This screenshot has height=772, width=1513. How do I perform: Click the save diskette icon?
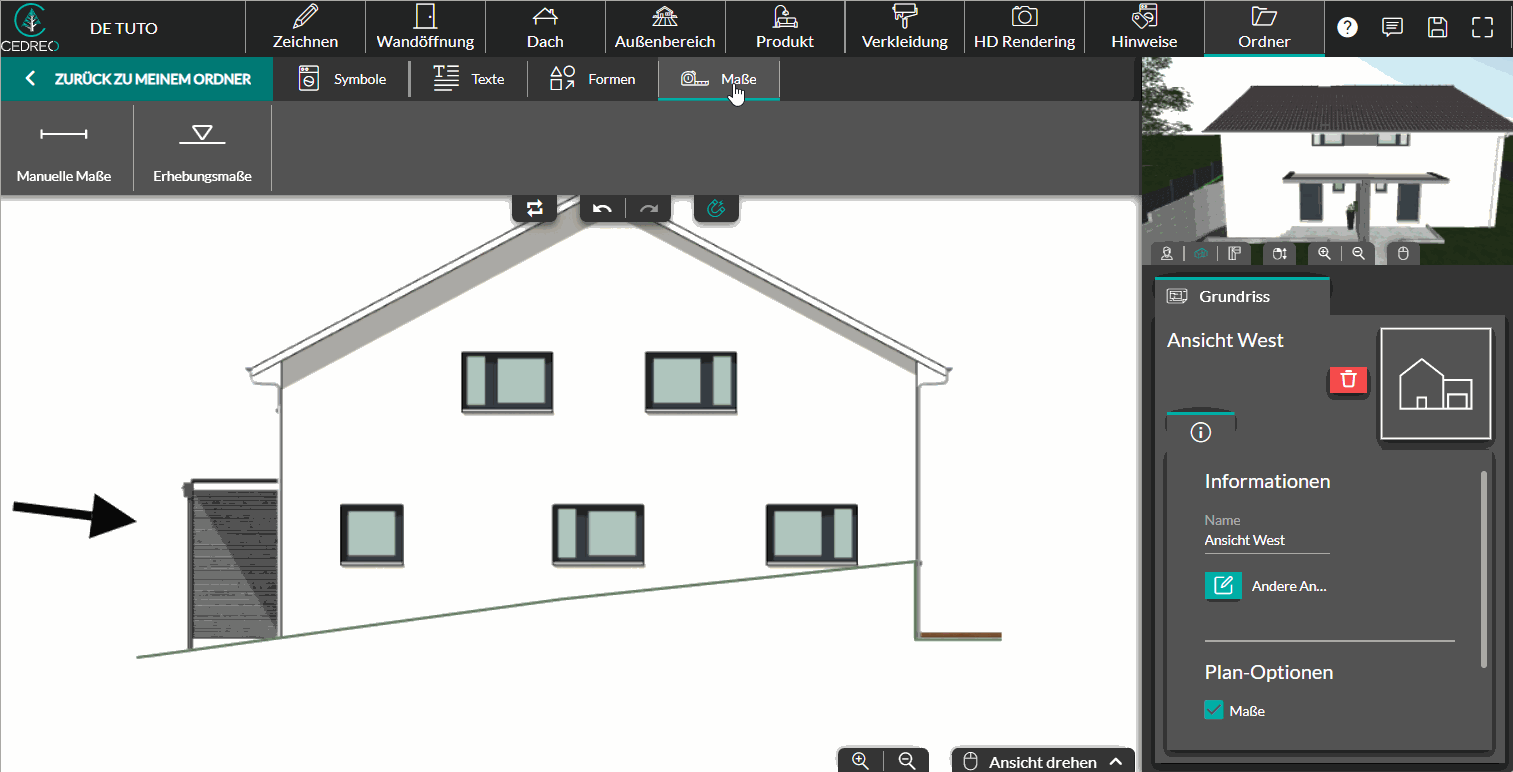(x=1437, y=28)
